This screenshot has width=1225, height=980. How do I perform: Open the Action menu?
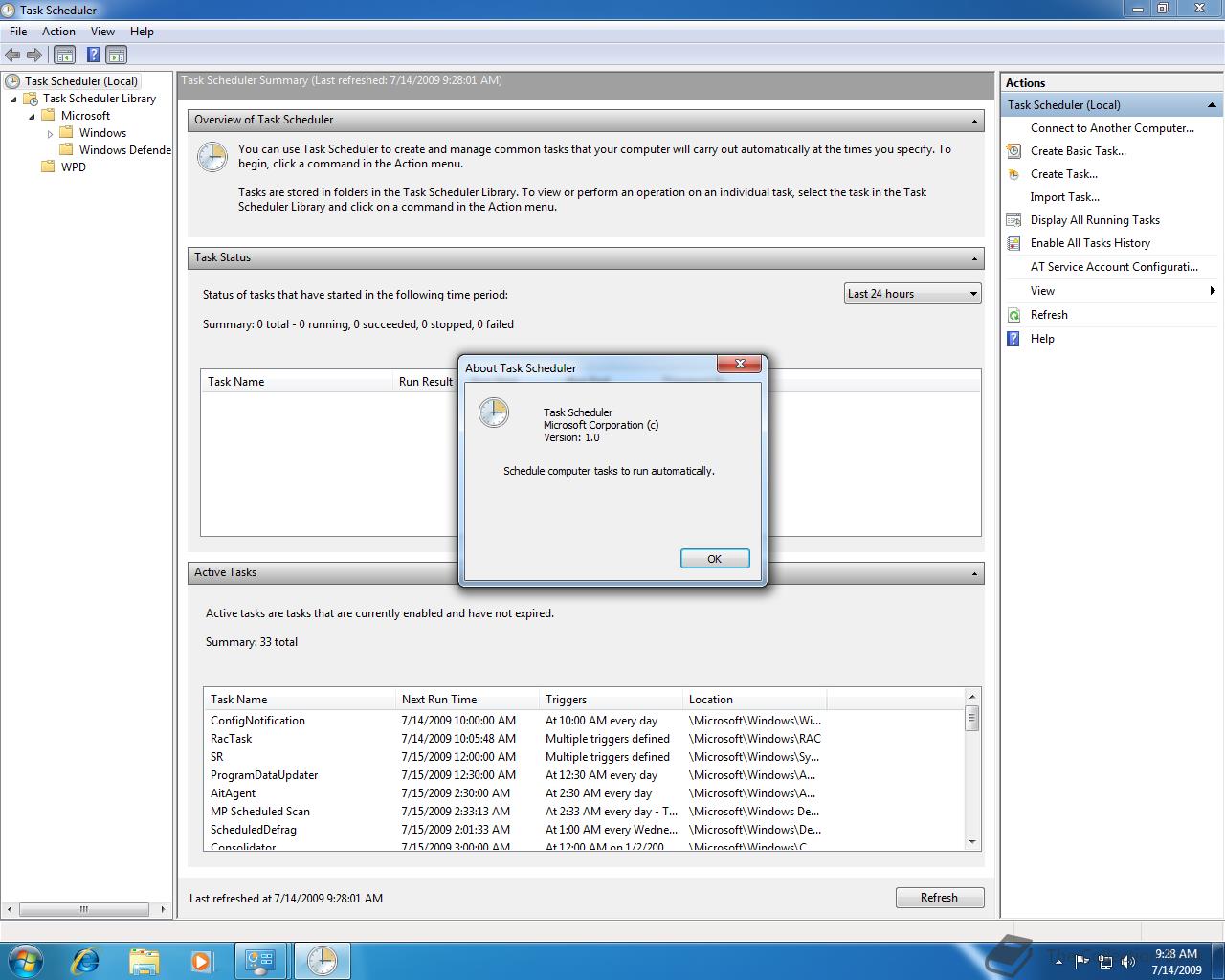click(58, 32)
